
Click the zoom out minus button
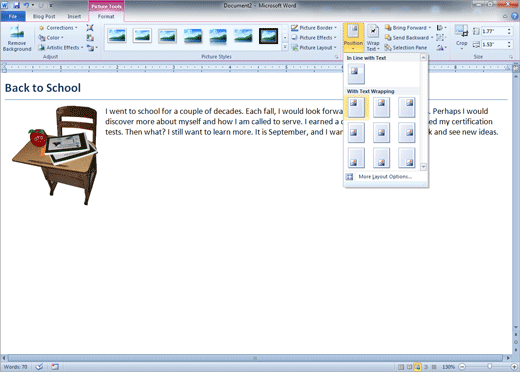coord(462,367)
